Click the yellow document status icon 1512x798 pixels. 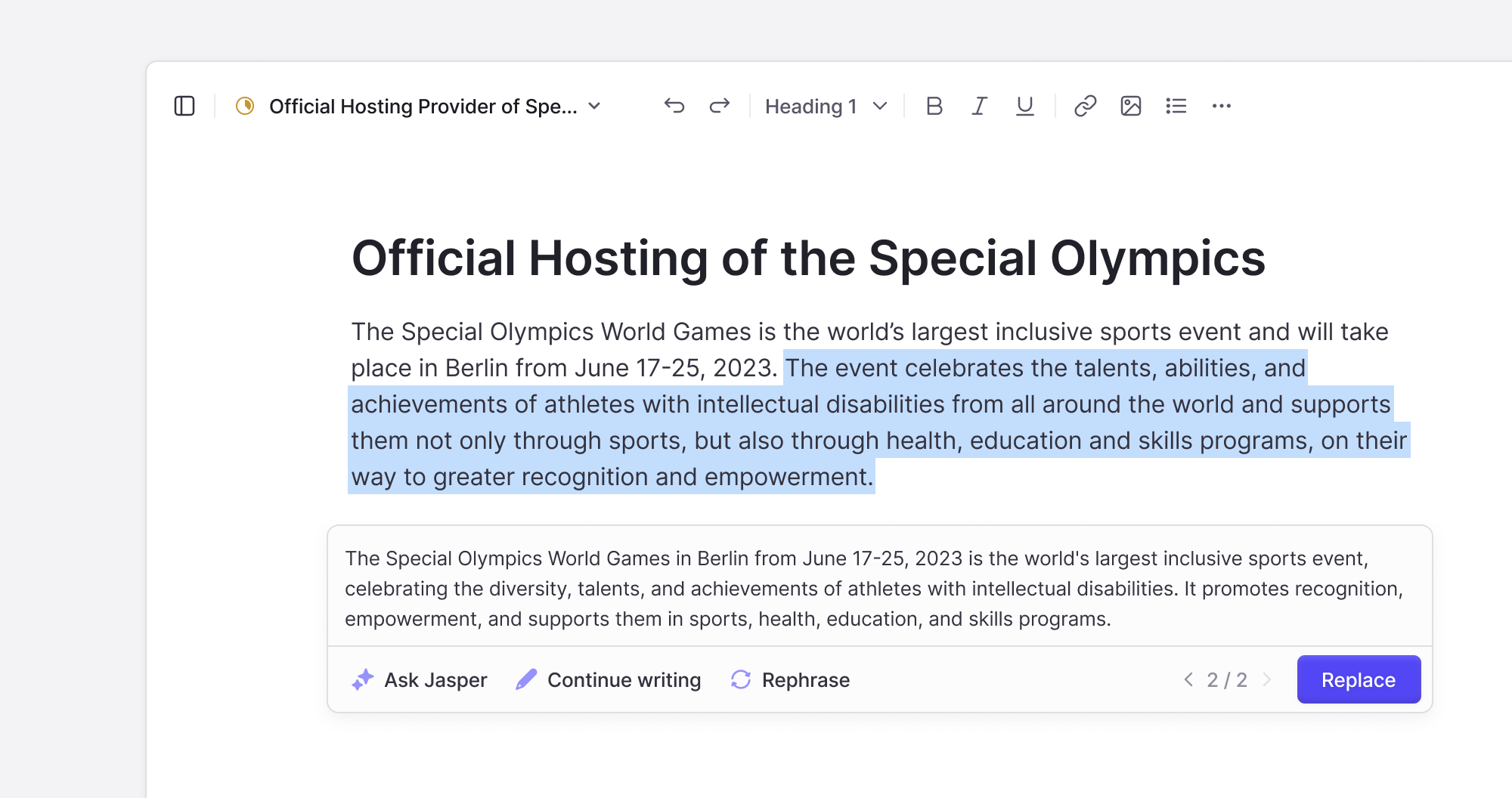point(245,106)
